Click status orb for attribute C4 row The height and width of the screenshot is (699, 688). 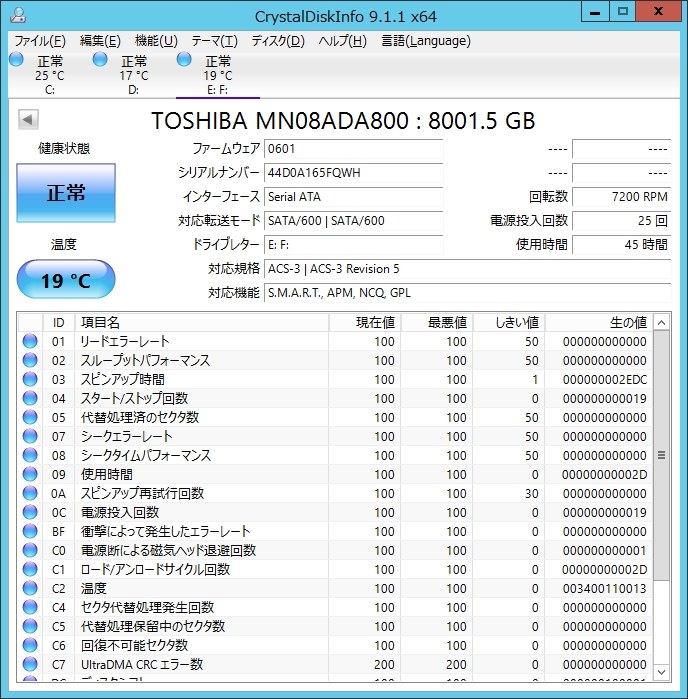[30, 608]
